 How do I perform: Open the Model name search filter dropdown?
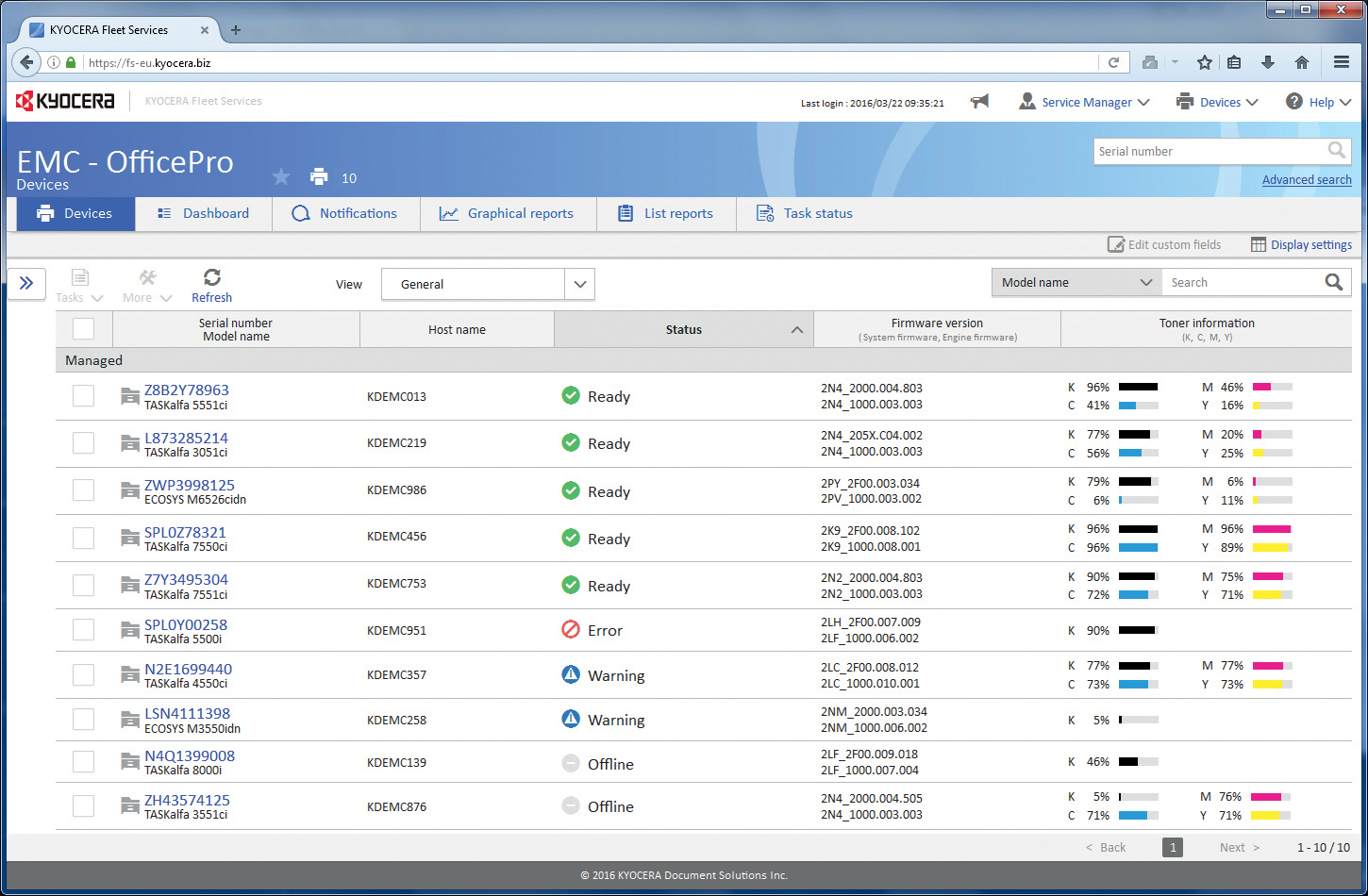[x=1076, y=282]
